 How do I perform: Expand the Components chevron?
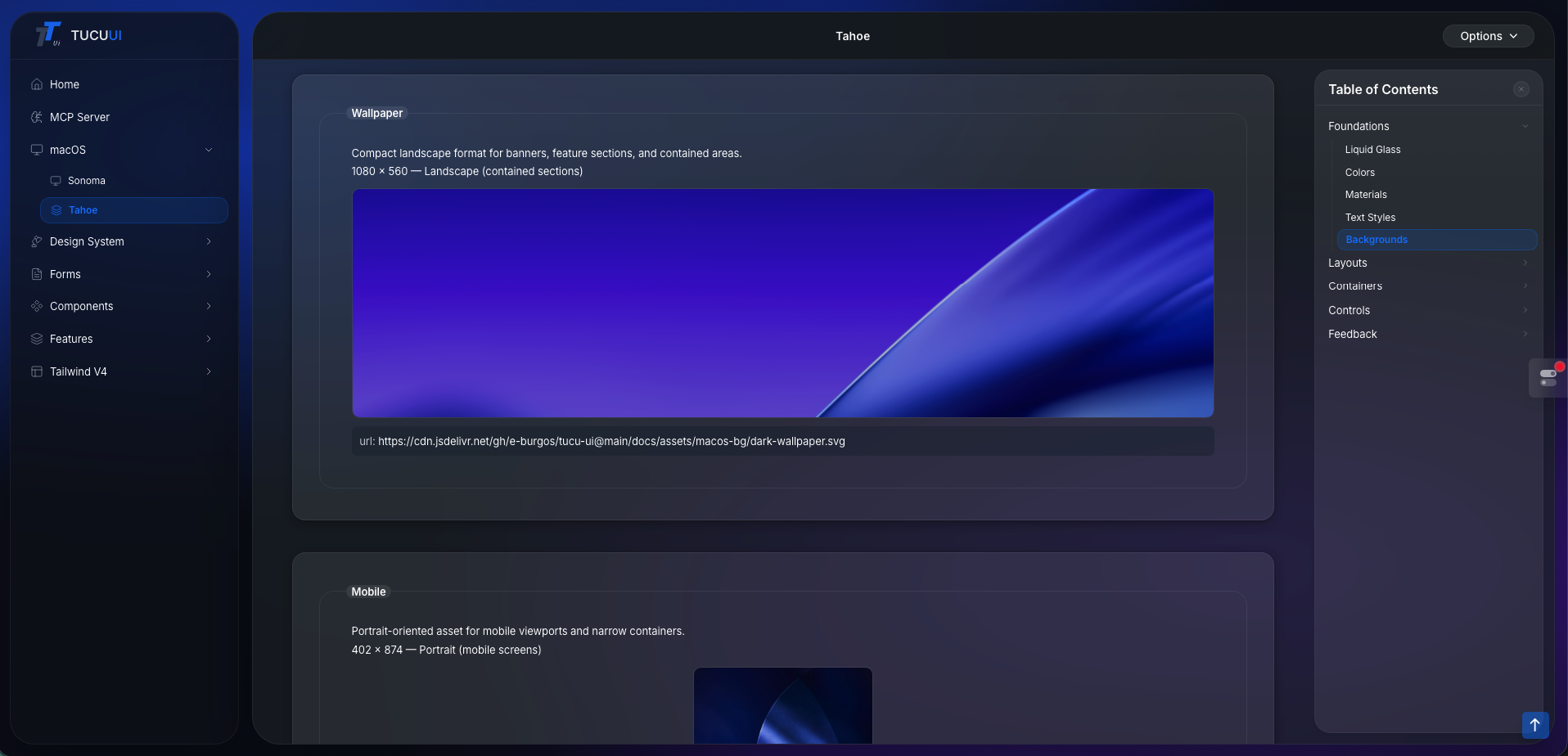tap(209, 306)
